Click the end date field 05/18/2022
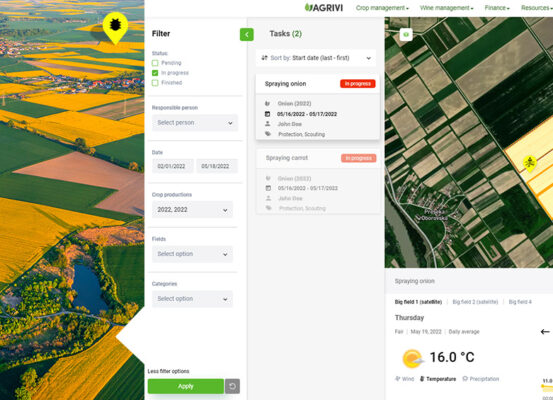Screen dimensions: 553x400 217,166
